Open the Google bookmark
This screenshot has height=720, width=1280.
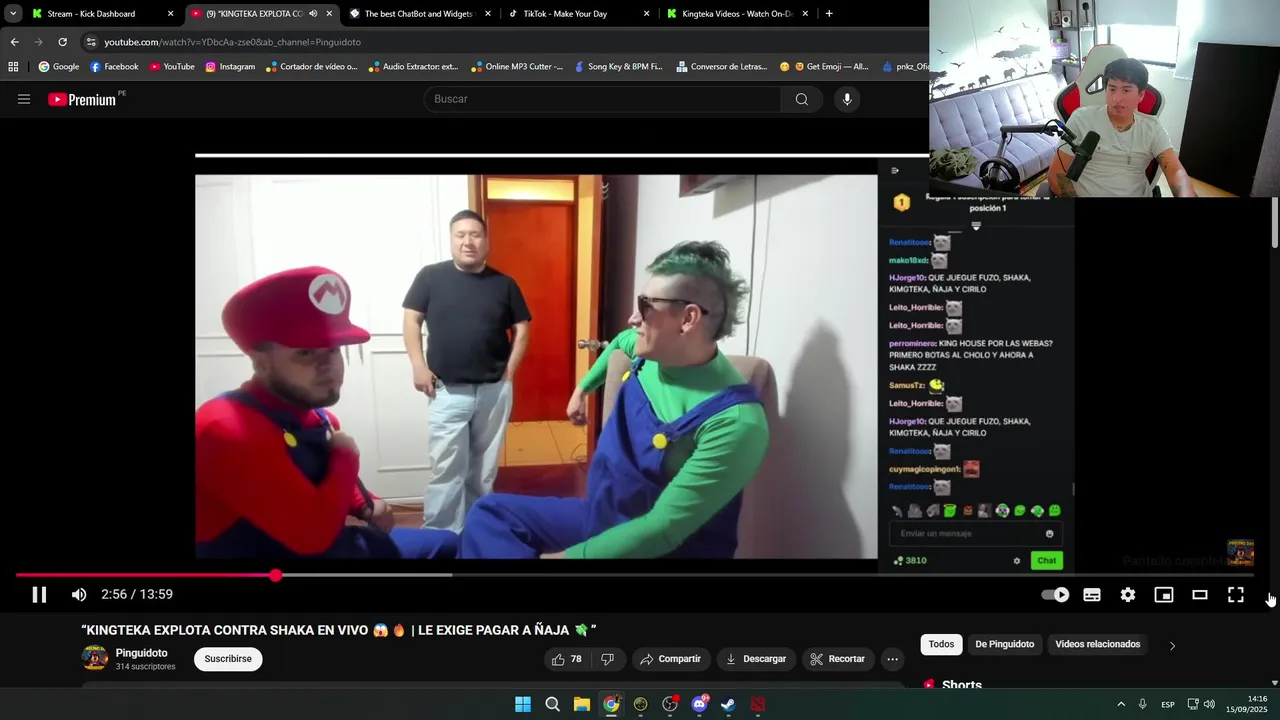tap(59, 67)
